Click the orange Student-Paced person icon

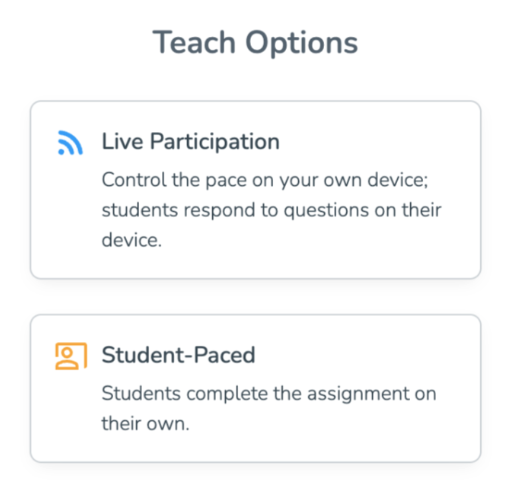71,356
